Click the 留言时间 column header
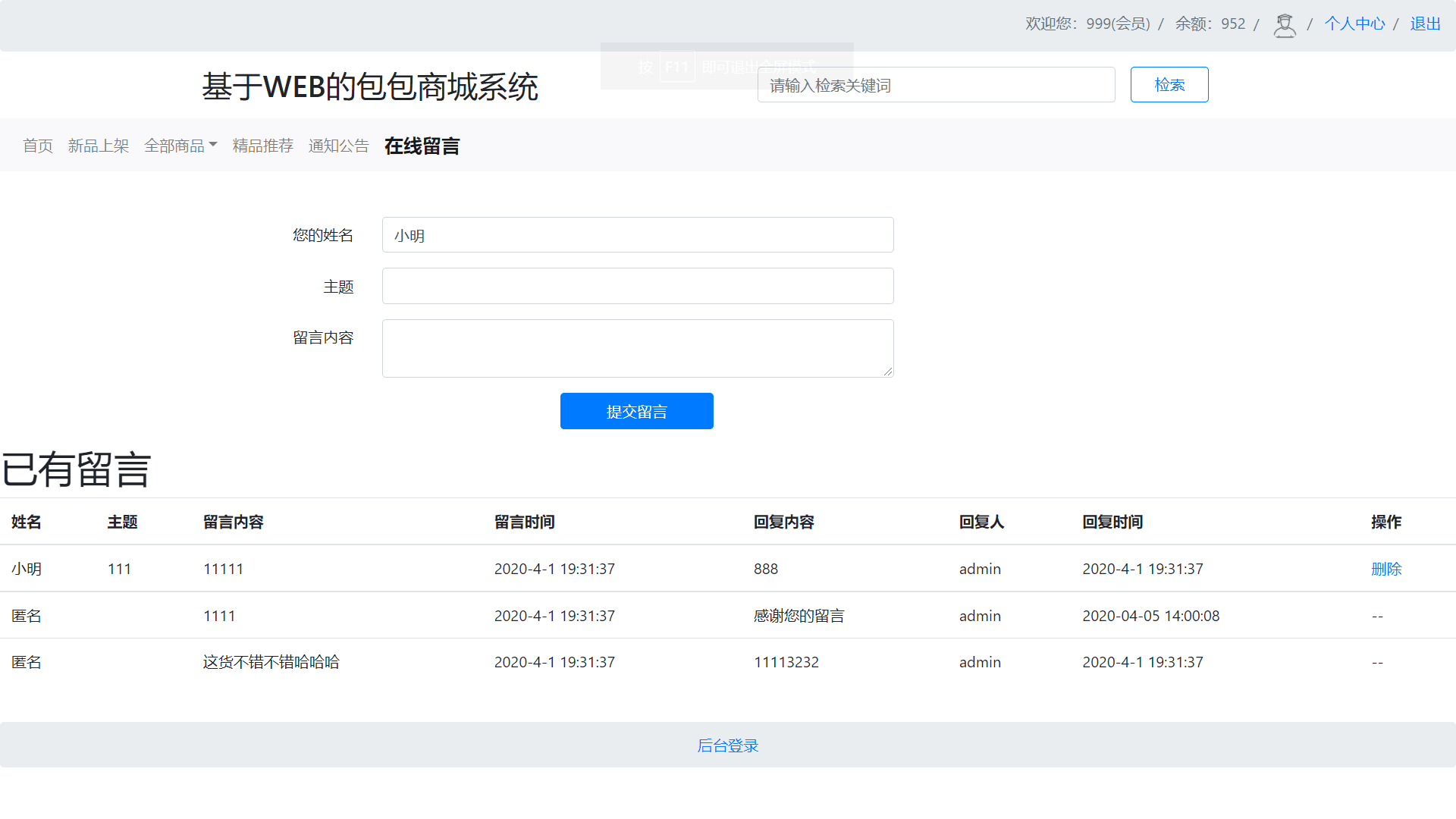The width and height of the screenshot is (1456, 819). click(x=524, y=522)
